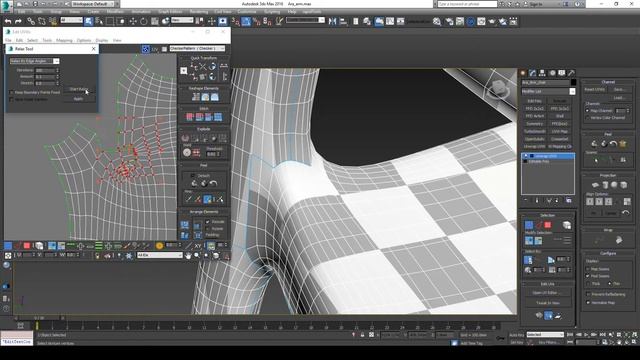Click the Break tool in Explode rollout
Viewport: 640px width, 360px height.
[185, 138]
